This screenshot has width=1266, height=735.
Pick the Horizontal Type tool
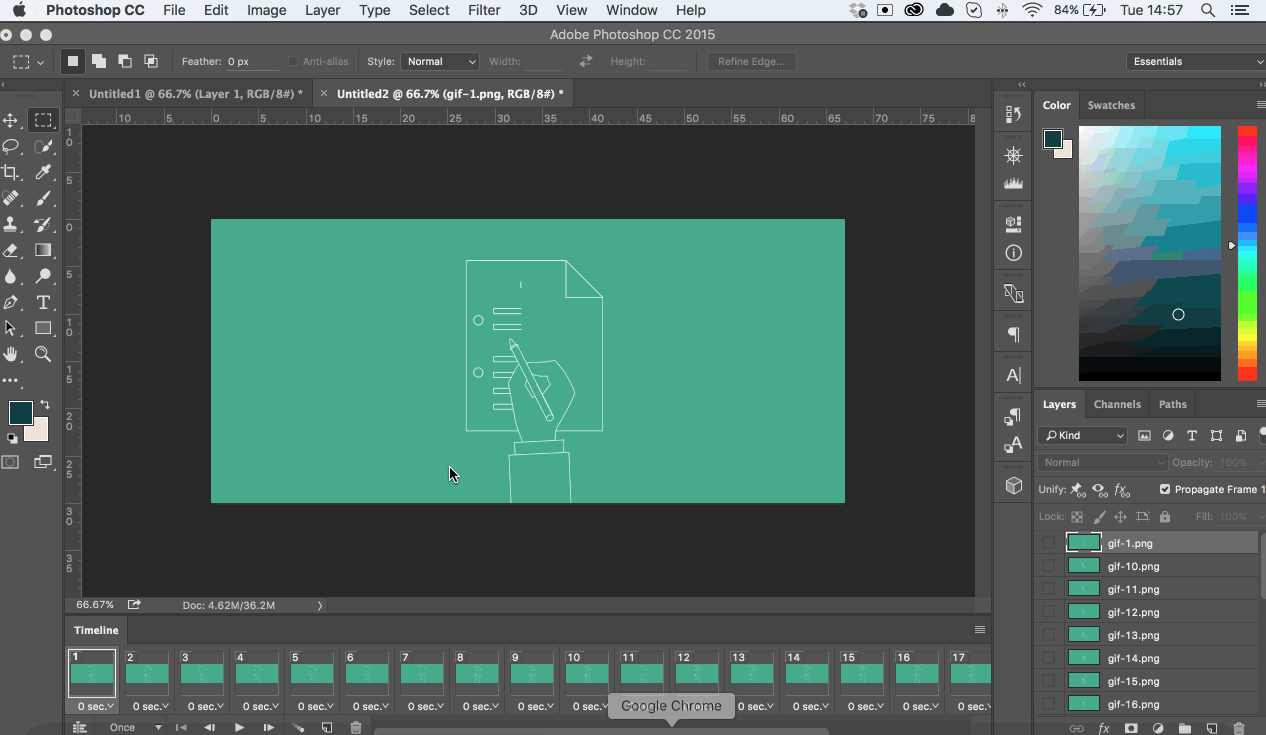pos(44,301)
